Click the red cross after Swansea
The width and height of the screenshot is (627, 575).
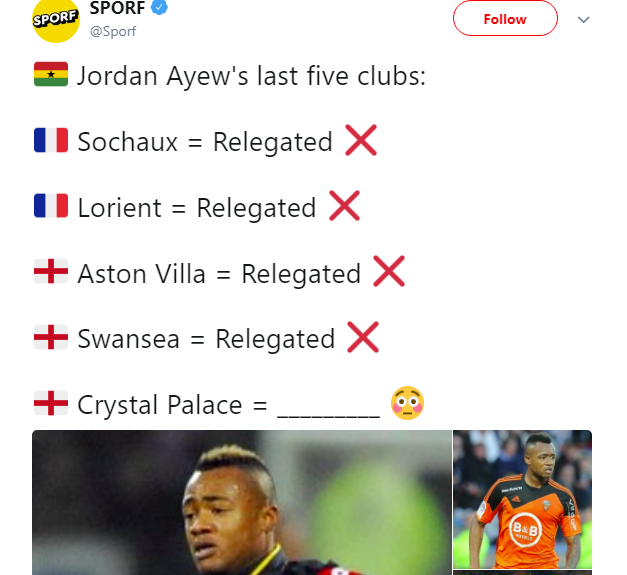pyautogui.click(x=362, y=338)
